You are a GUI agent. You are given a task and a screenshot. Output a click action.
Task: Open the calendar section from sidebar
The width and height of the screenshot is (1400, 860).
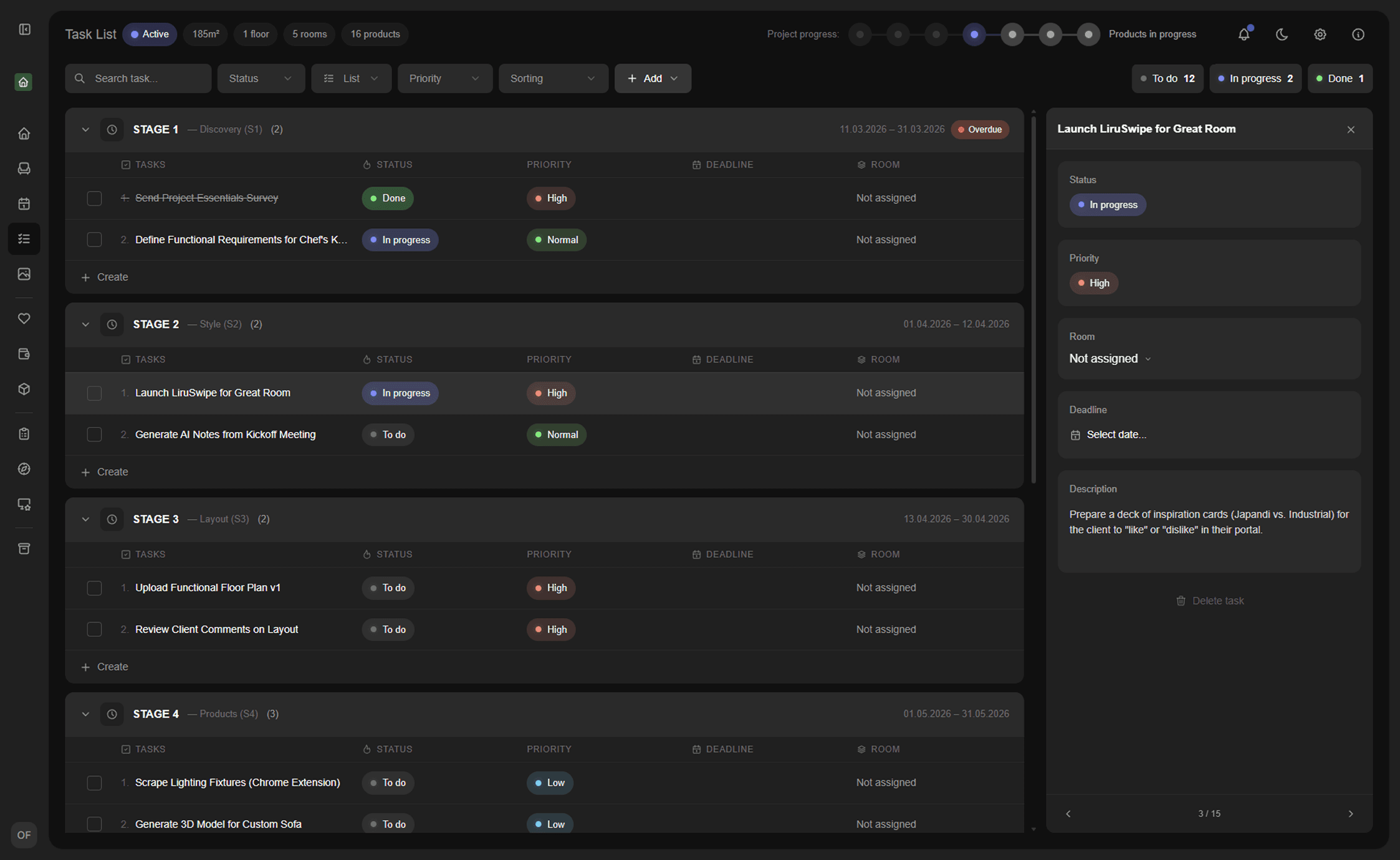point(24,203)
